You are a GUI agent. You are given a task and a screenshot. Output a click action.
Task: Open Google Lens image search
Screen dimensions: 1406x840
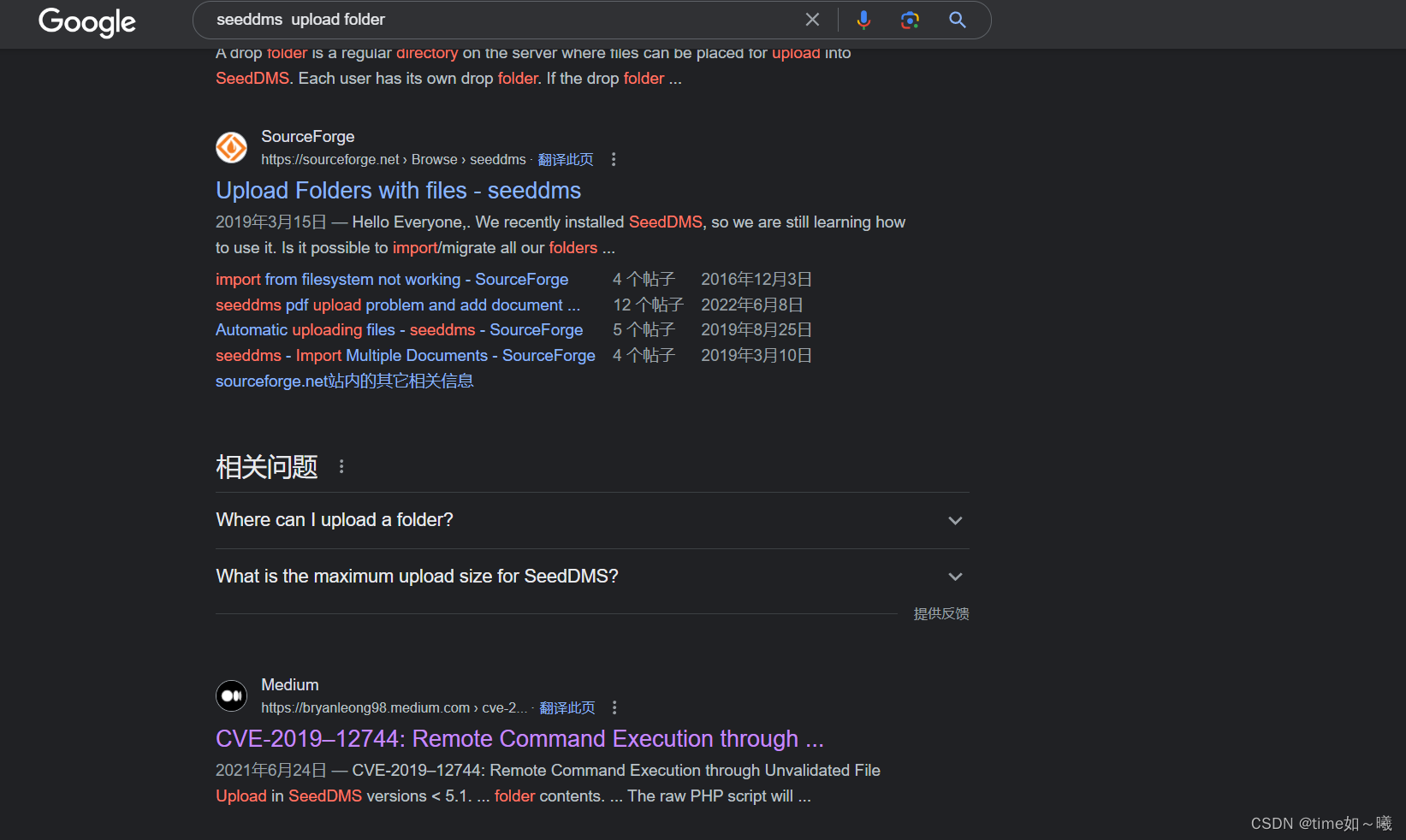coord(910,20)
